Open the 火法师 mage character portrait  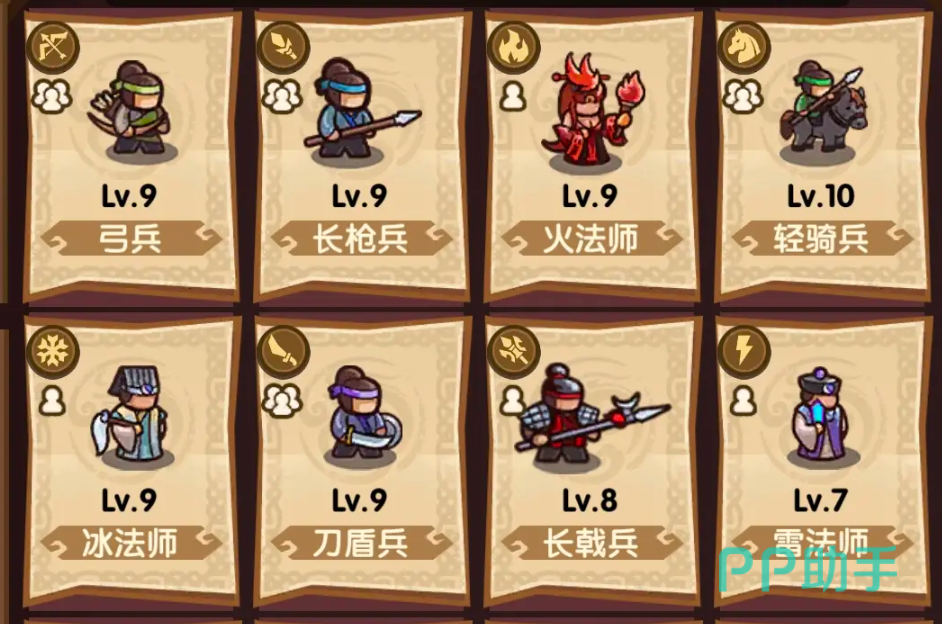tap(594, 111)
